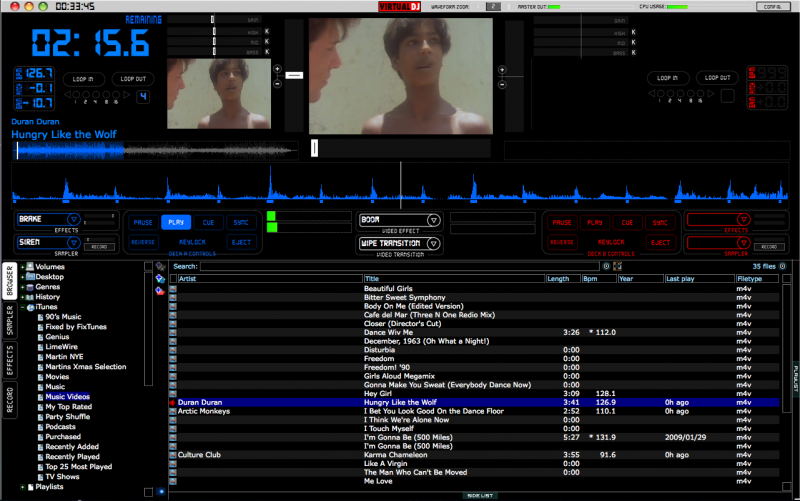Click deck A loop shrink left arrow
The width and height of the screenshot is (800, 501).
67,95
